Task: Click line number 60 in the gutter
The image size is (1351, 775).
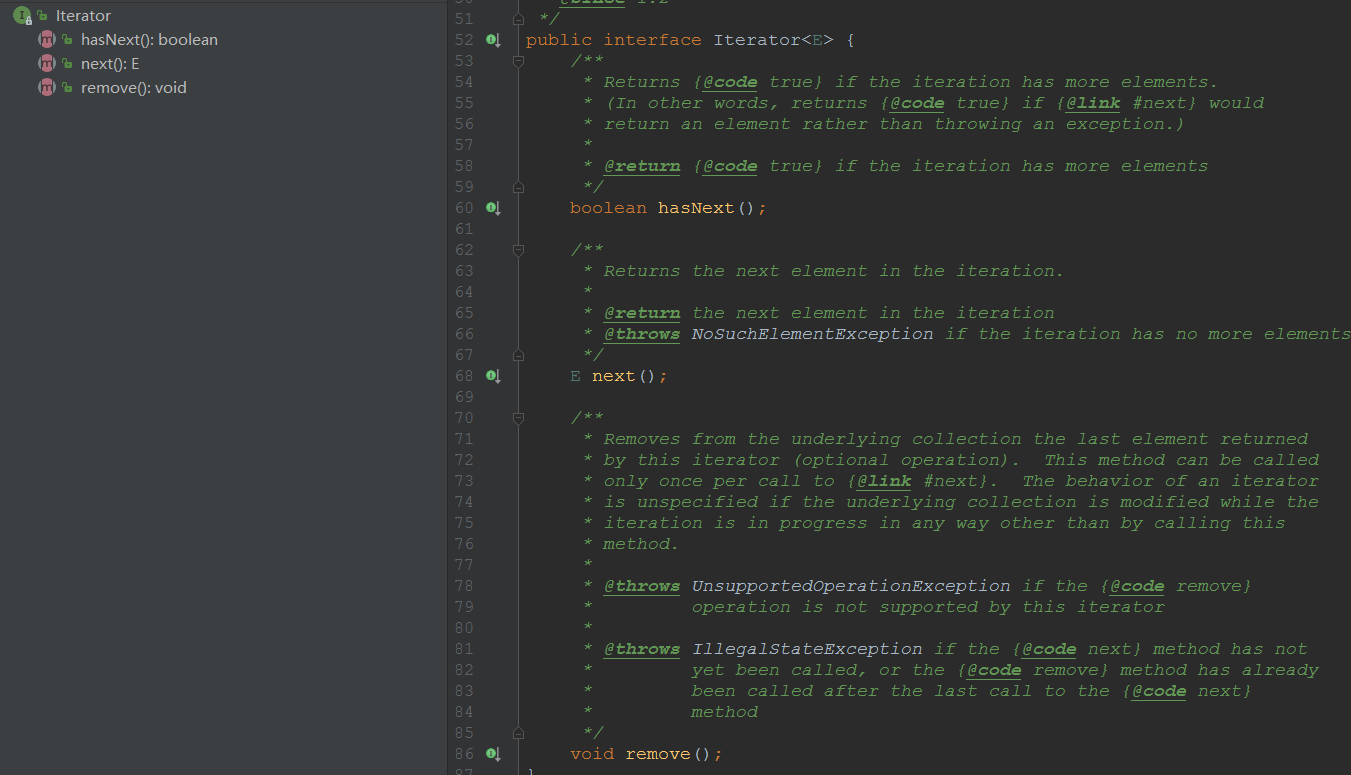Action: click(463, 208)
